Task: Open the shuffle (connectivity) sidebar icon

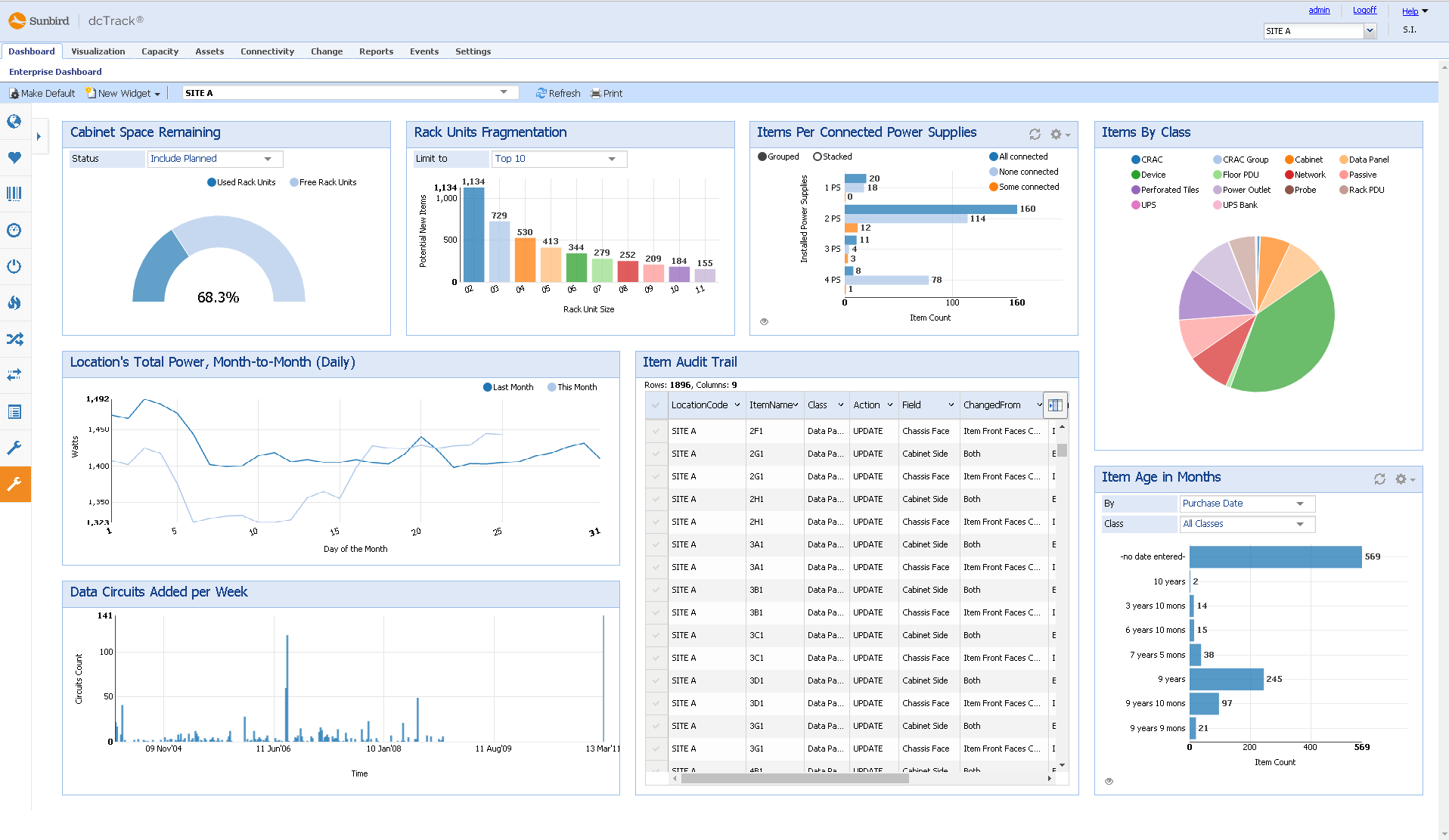Action: click(x=15, y=339)
